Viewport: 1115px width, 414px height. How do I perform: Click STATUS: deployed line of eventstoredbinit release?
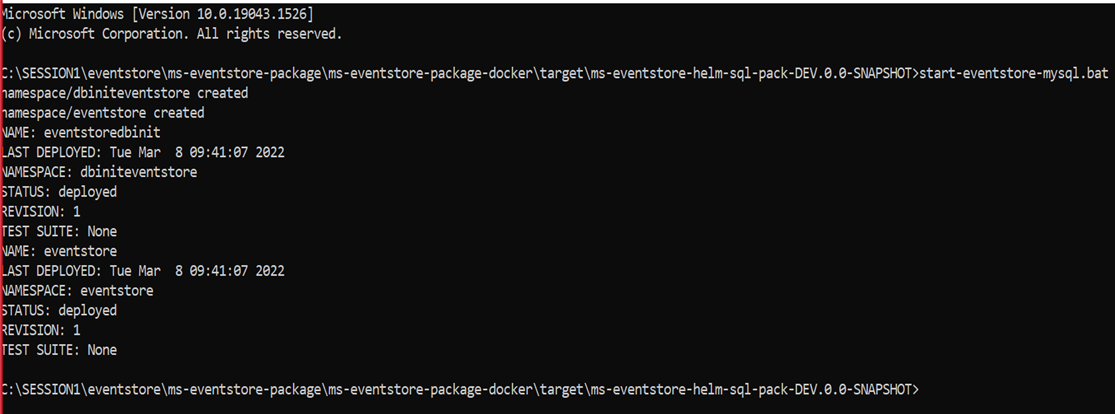[59, 192]
